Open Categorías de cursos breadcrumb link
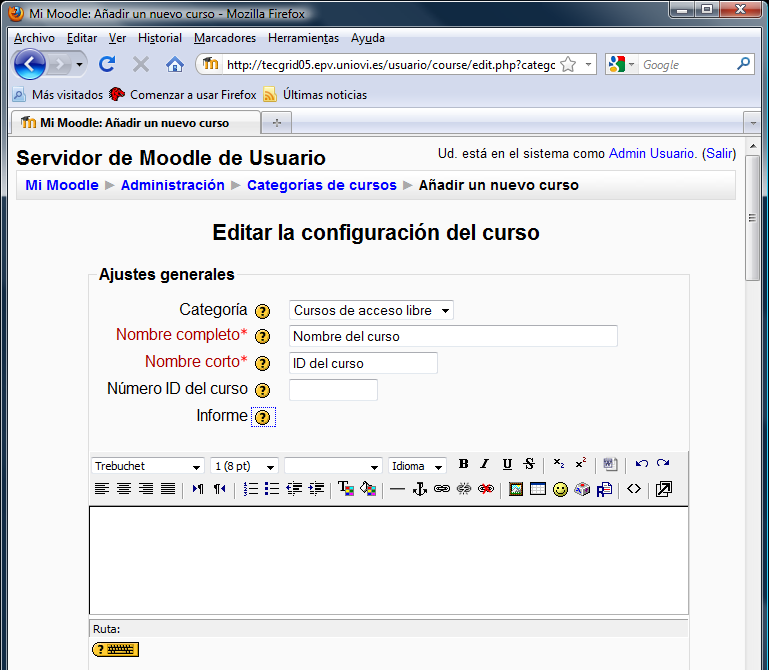769x670 pixels. point(322,185)
